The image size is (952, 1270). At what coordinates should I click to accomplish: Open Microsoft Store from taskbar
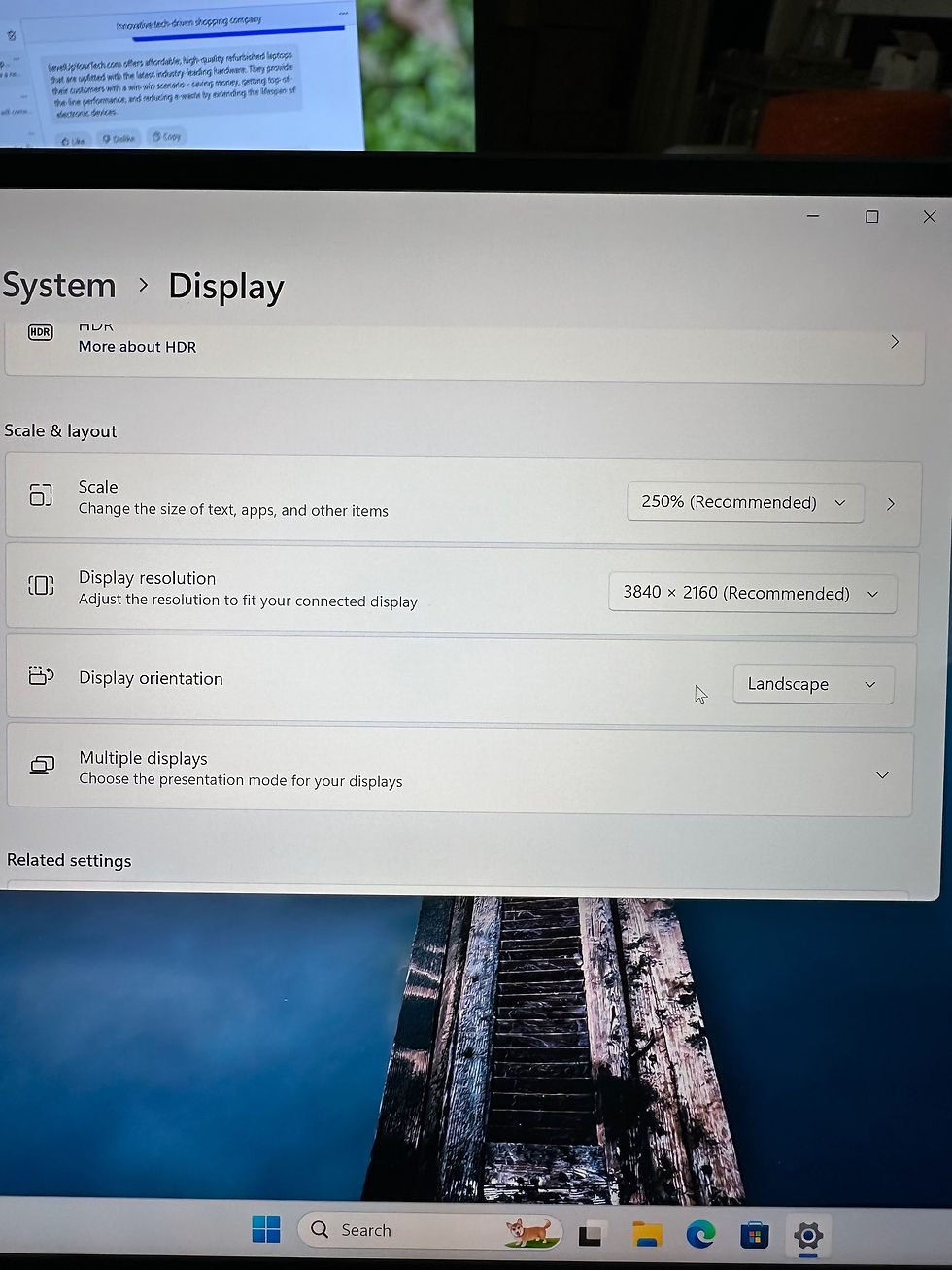tap(754, 1236)
